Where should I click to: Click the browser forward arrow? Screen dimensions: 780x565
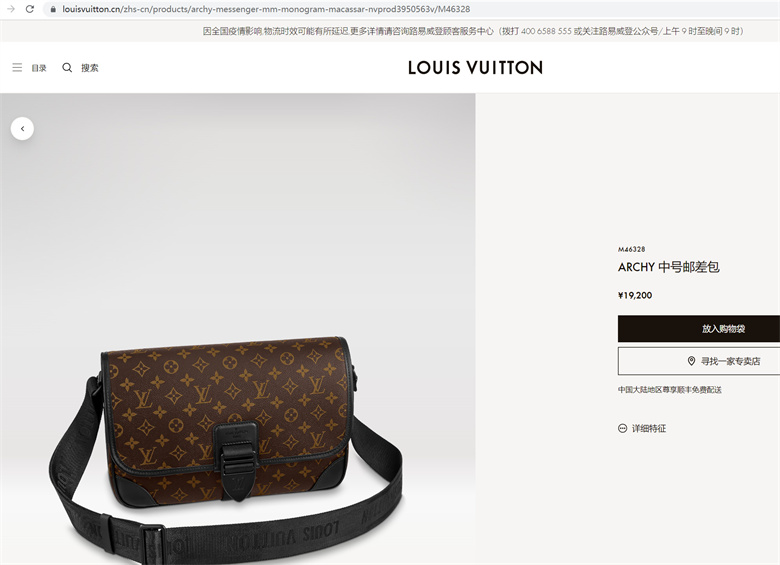pyautogui.click(x=10, y=9)
